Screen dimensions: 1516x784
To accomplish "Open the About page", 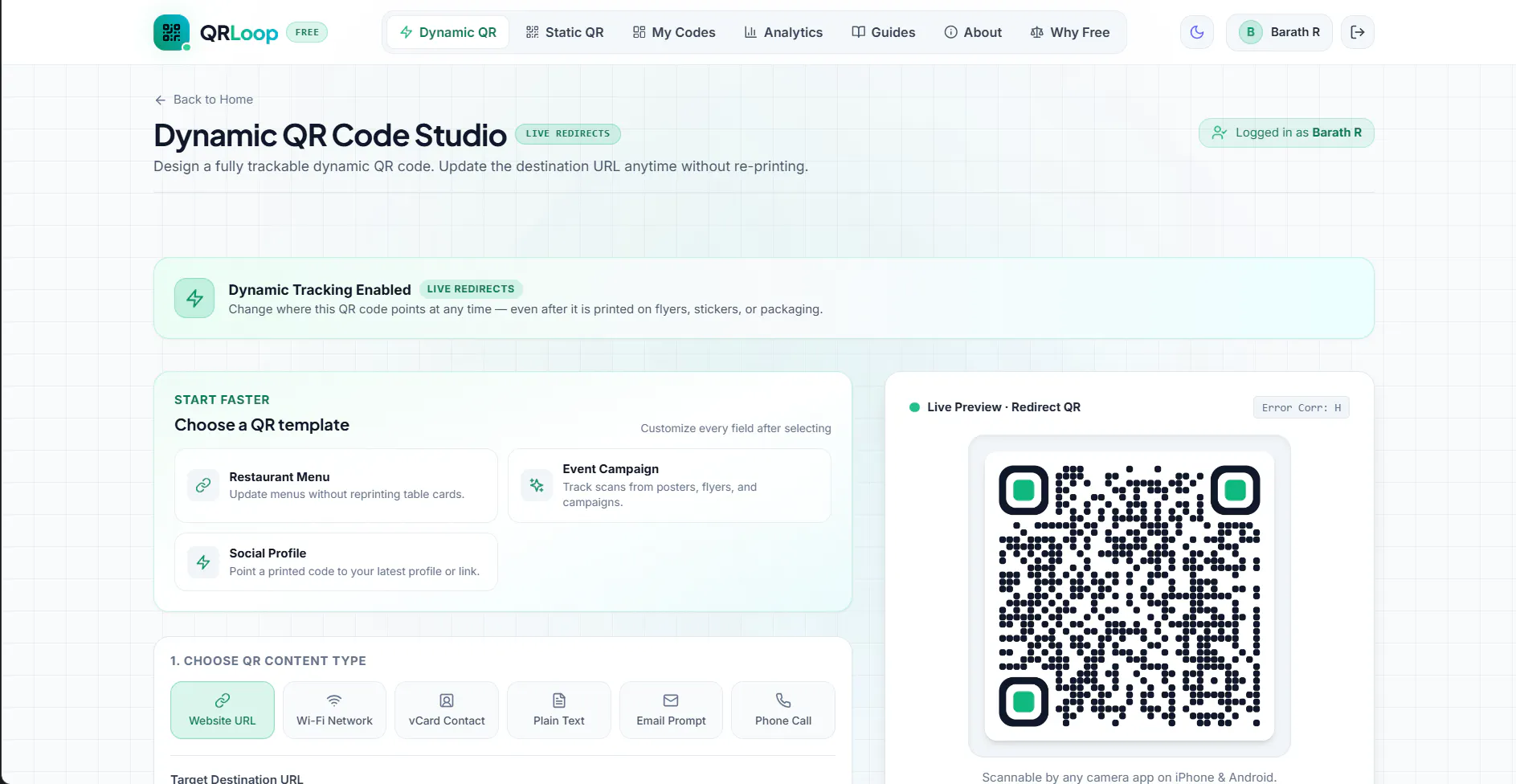I will tap(973, 32).
